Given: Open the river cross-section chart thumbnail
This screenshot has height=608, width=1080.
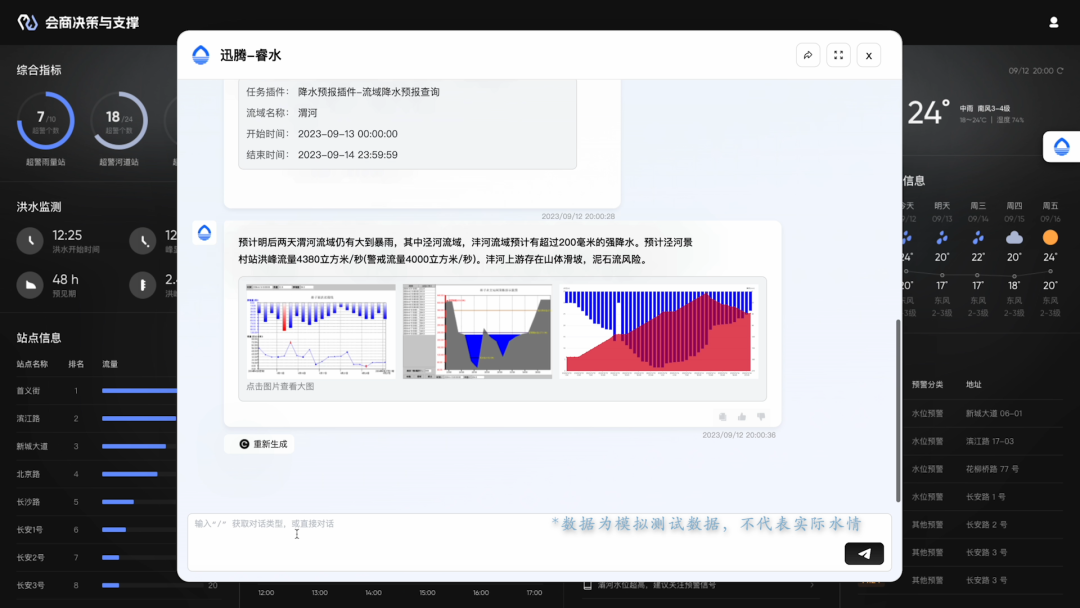Looking at the screenshot, I should coord(477,331).
